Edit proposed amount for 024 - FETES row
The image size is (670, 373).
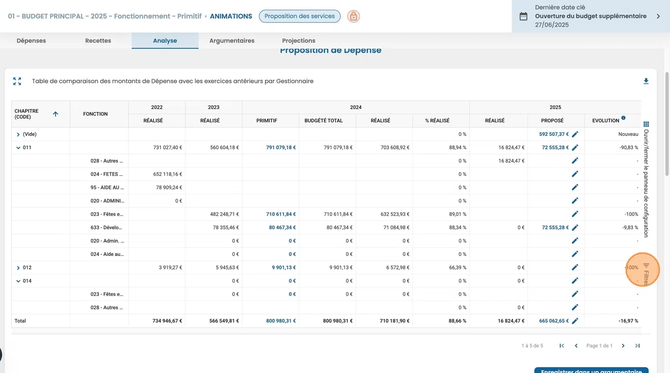click(x=575, y=174)
